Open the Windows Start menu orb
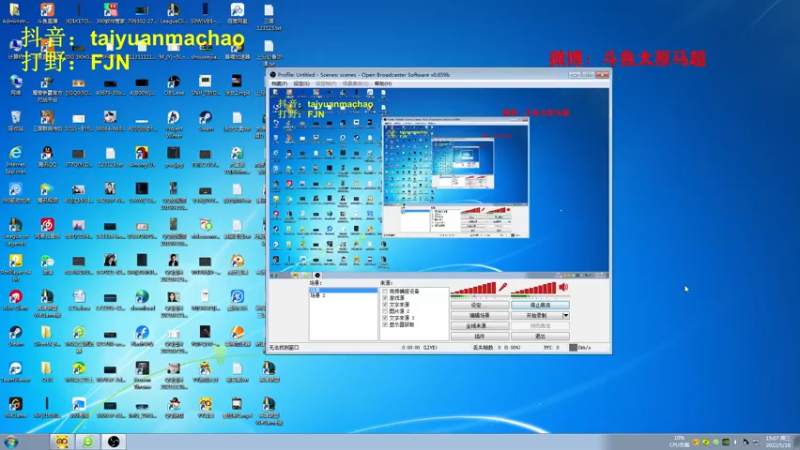Screen dimensions: 800x450 [11, 442]
